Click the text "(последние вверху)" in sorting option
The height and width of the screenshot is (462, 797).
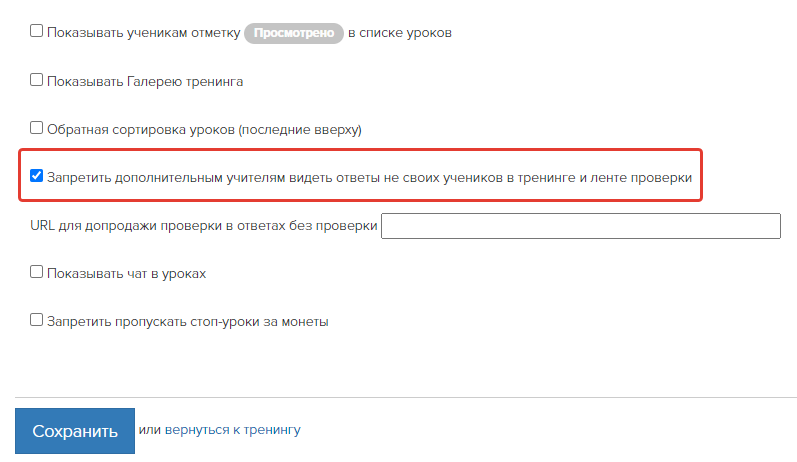pyautogui.click(x=300, y=130)
